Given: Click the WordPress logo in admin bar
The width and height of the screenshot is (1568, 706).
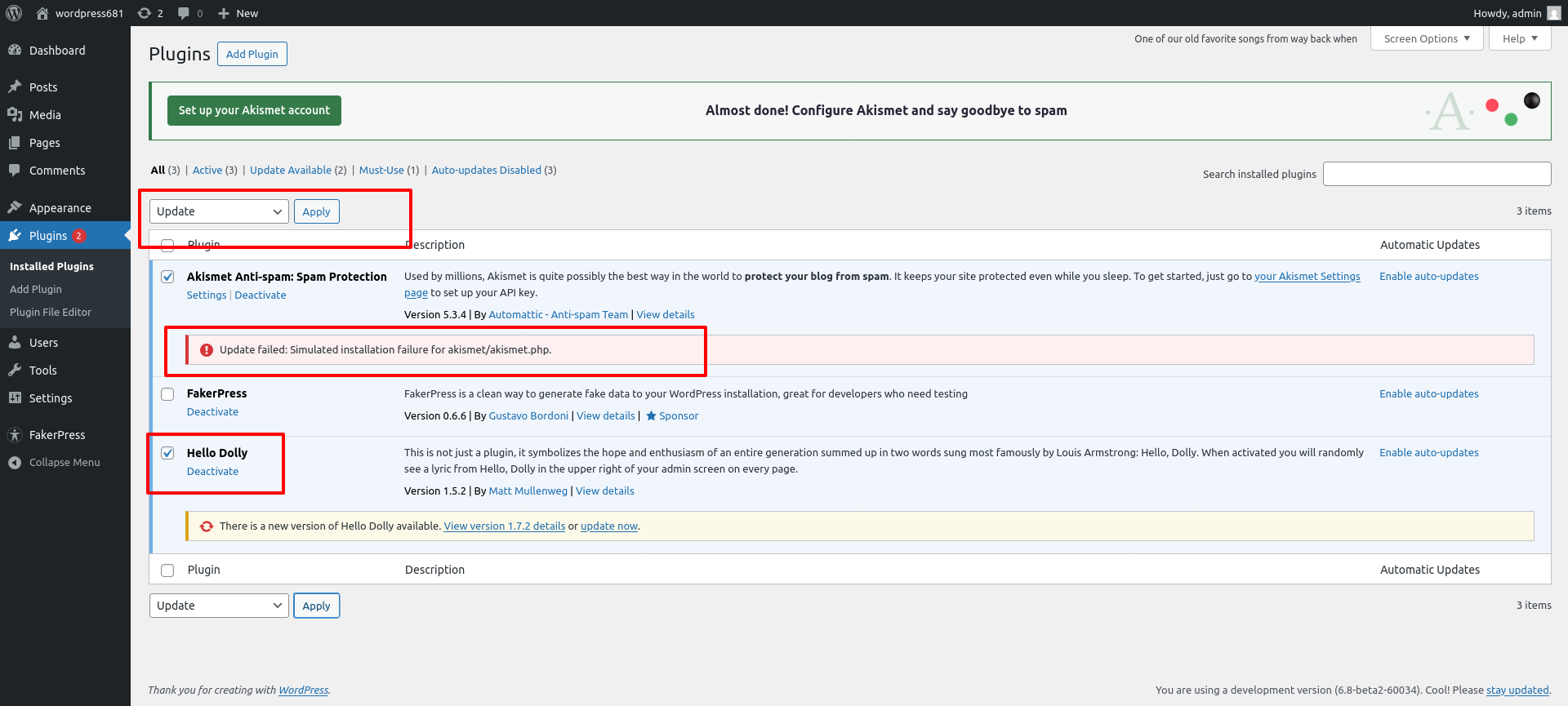Looking at the screenshot, I should click(x=14, y=13).
